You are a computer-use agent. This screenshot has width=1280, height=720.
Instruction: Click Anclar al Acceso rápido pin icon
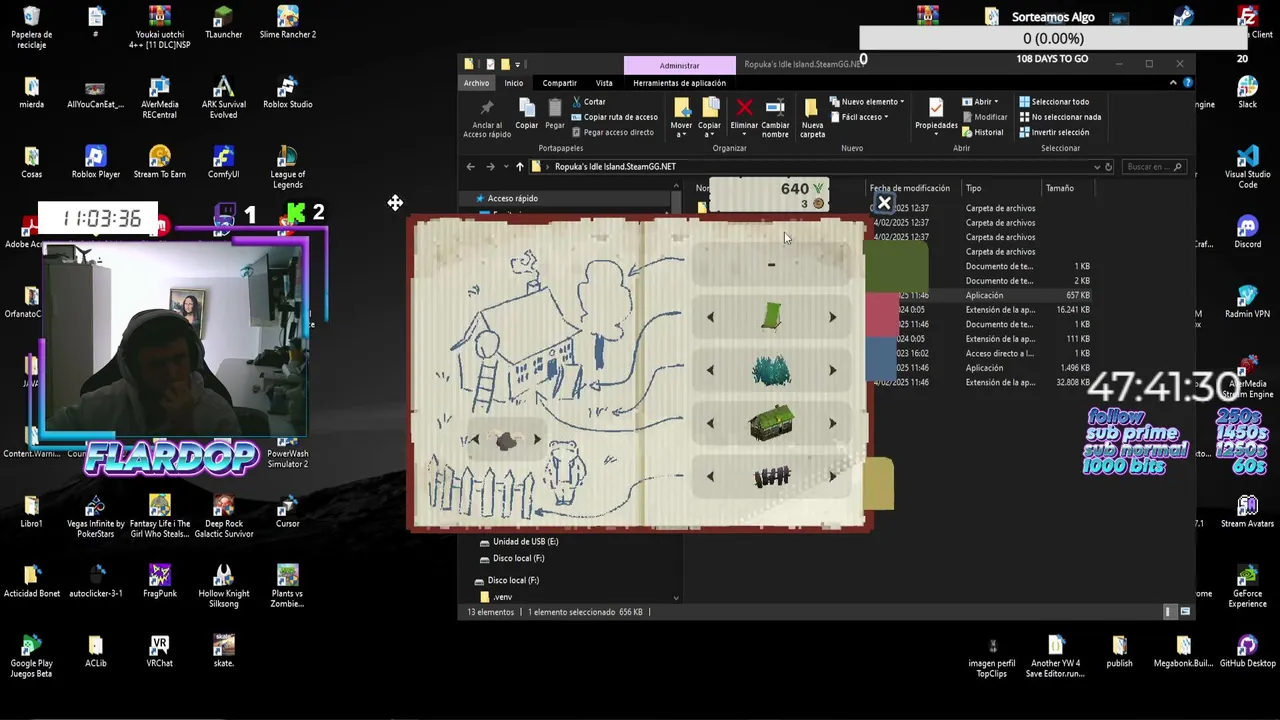tap(487, 108)
